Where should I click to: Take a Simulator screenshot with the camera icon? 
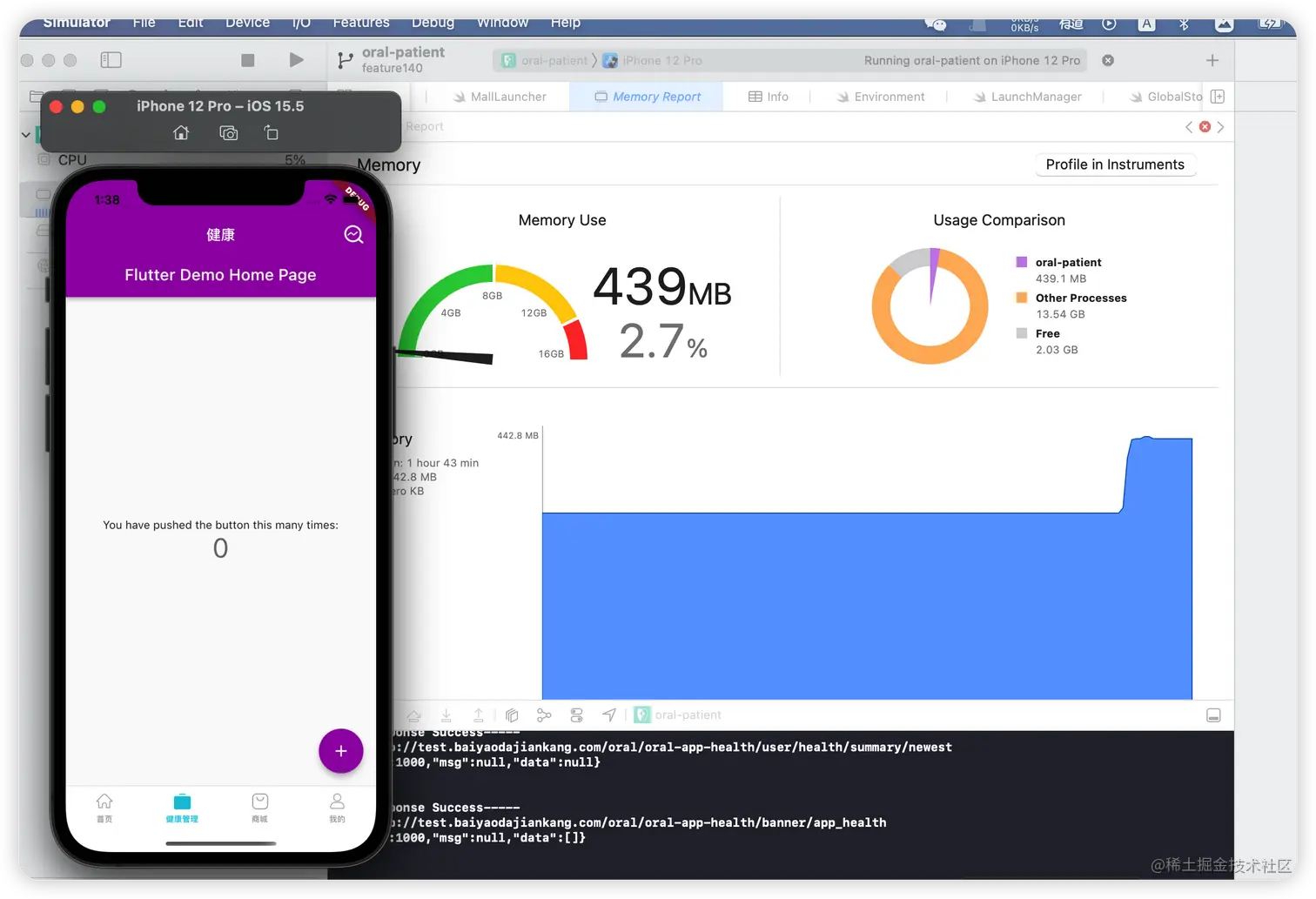pos(228,133)
